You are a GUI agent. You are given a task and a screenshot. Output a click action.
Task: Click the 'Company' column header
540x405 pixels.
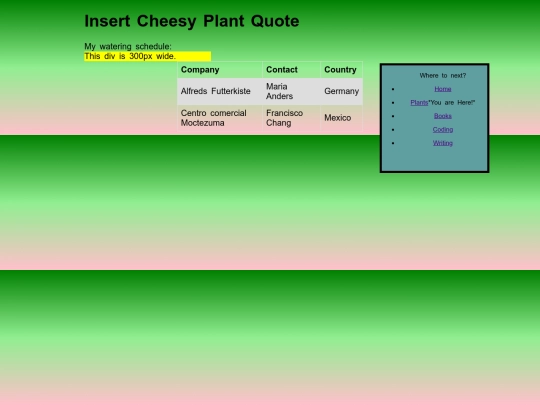[x=220, y=70]
